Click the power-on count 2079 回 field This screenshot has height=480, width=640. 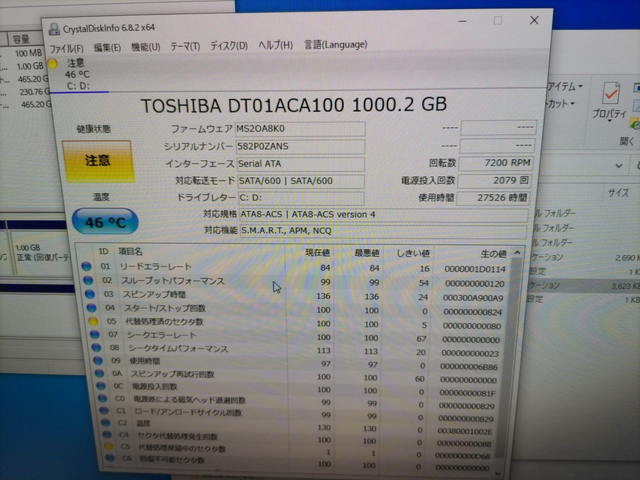click(x=494, y=180)
